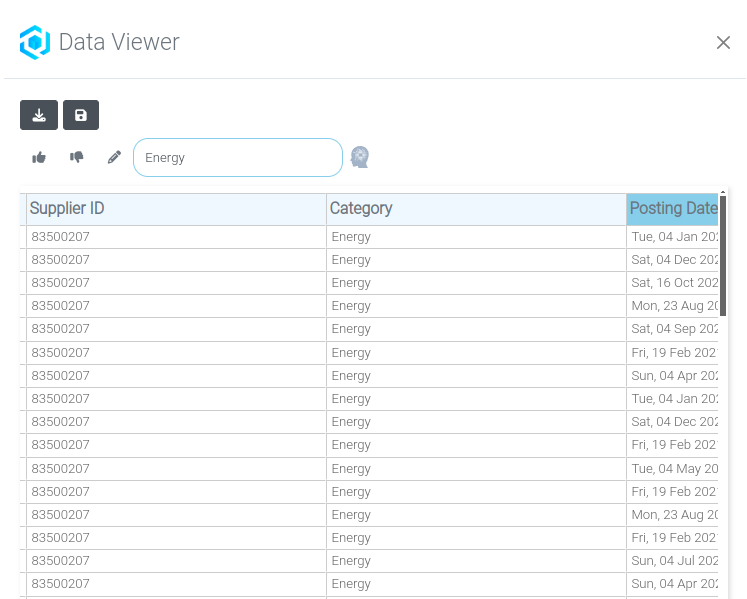Focus the search field containing Energy
The height and width of the screenshot is (599, 747).
tap(238, 157)
